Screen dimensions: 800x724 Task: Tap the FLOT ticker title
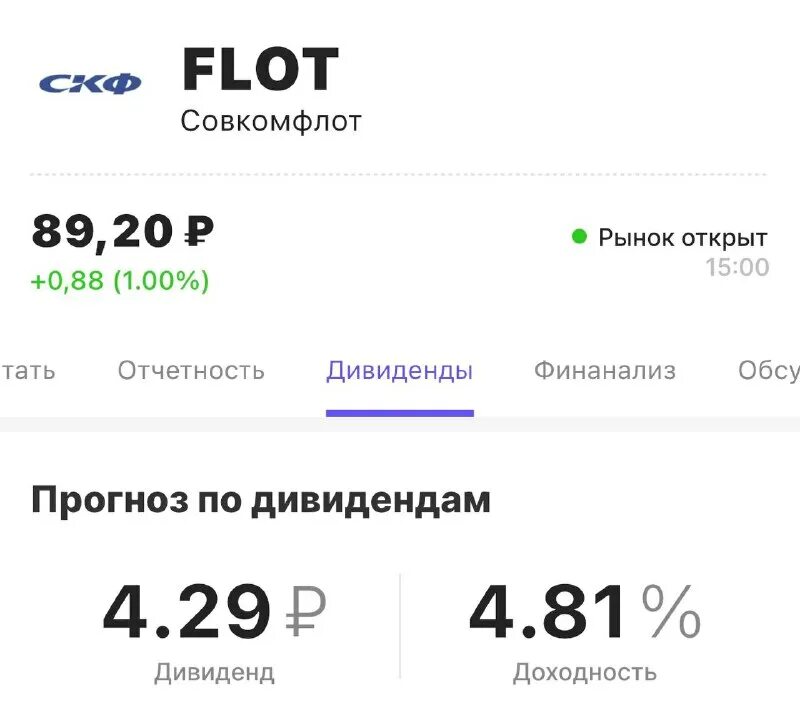click(x=260, y=70)
